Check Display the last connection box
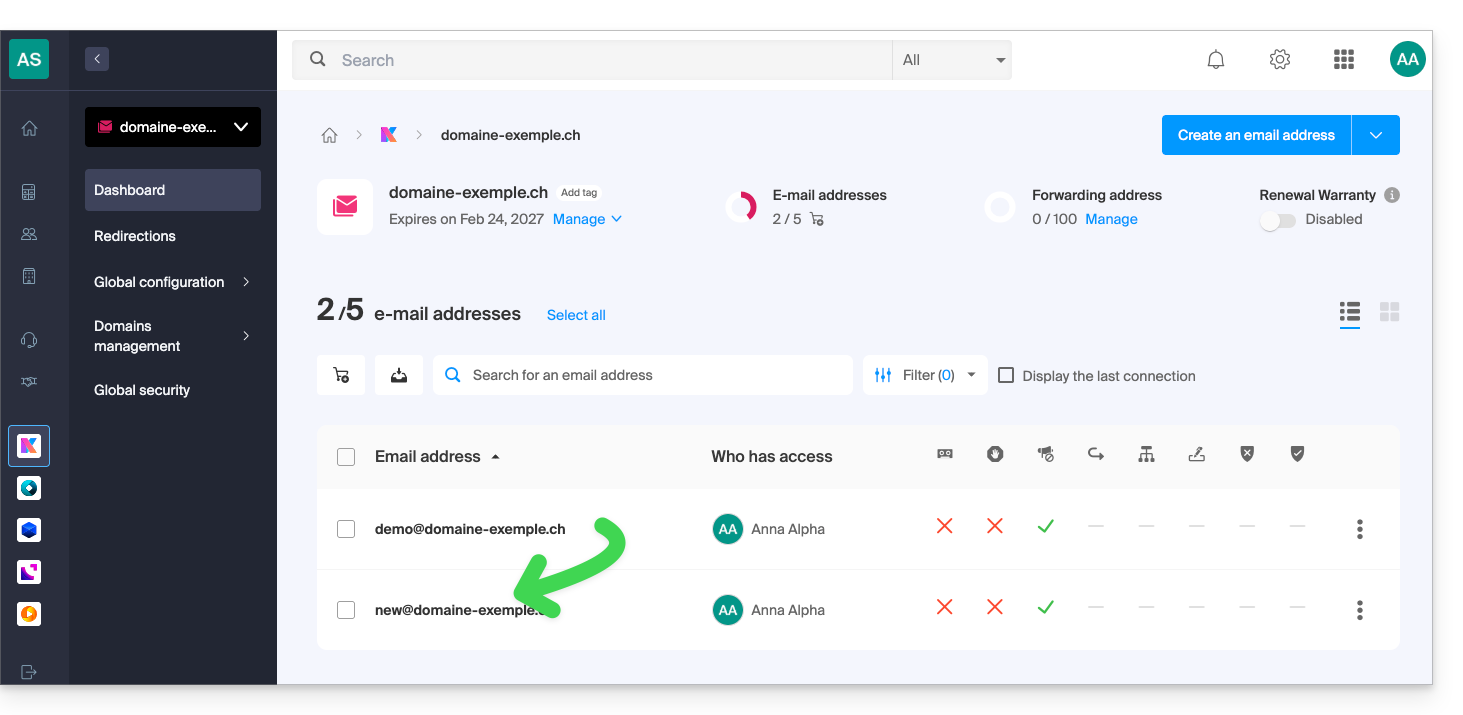 click(1006, 376)
